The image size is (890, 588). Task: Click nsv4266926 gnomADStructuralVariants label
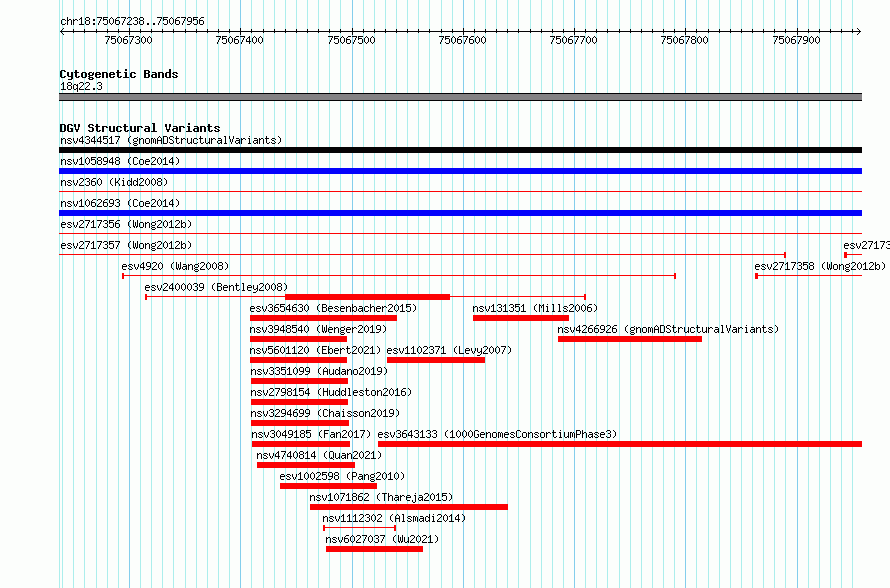click(x=668, y=329)
